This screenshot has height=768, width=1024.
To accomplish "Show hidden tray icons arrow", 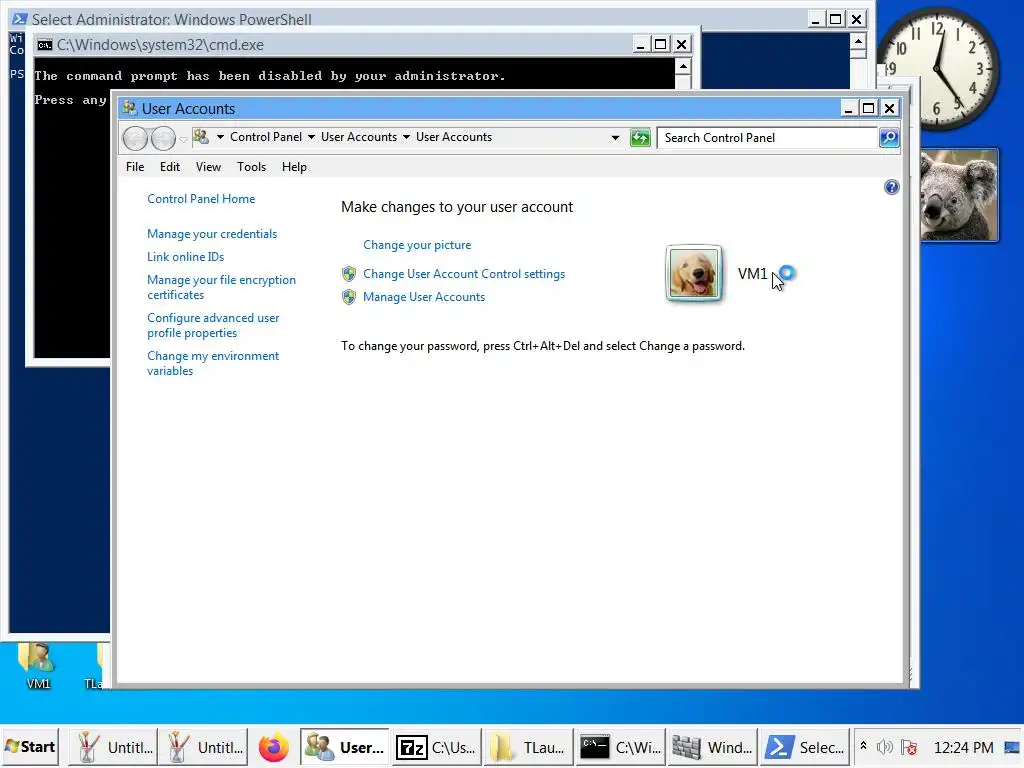I will click(863, 746).
